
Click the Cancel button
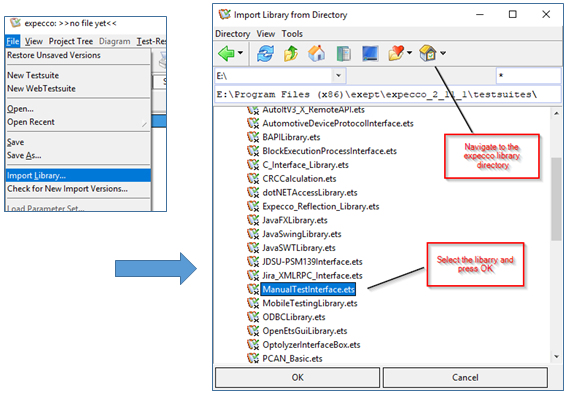[465, 377]
